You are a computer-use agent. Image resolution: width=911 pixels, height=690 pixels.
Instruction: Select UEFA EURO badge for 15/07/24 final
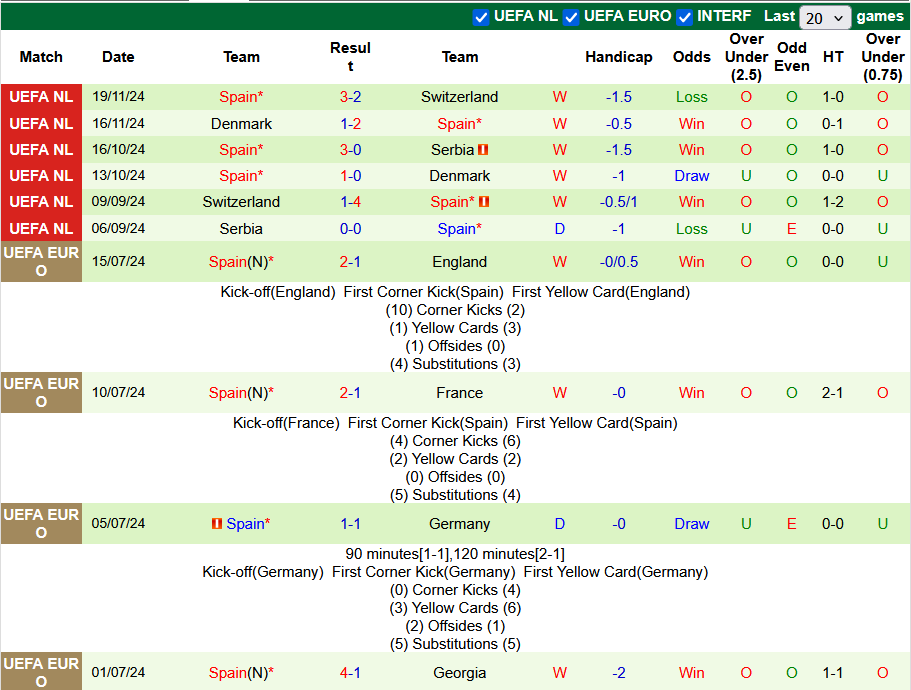click(x=41, y=262)
